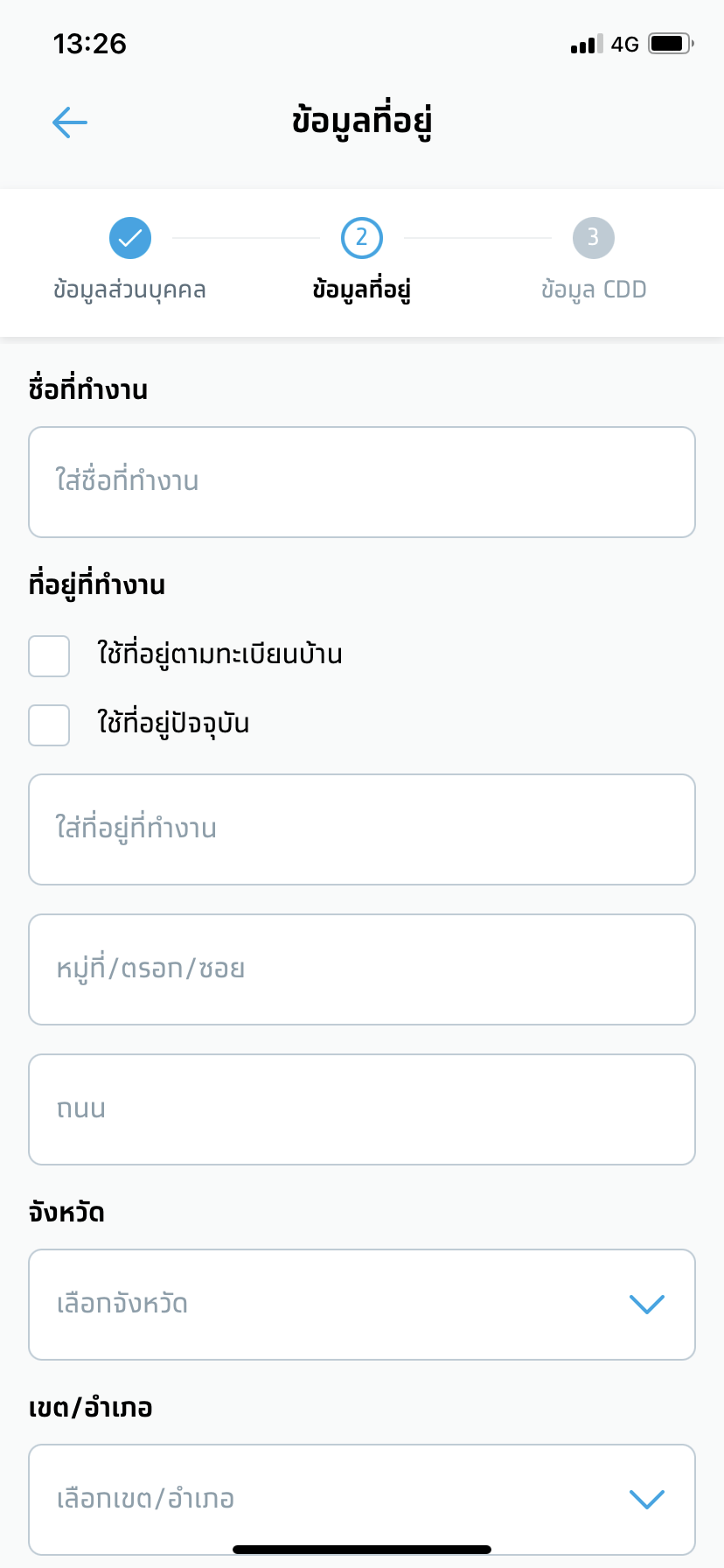This screenshot has width=724, height=1568.
Task: Go to 'ข้อมูลส่วนบุคคล' step label
Action: pos(129,290)
